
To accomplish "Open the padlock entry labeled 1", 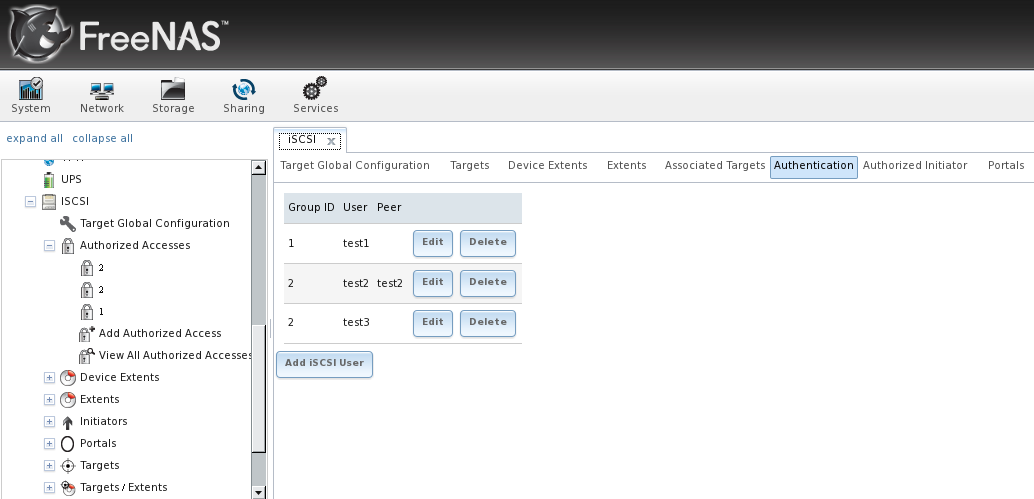I will pyautogui.click(x=86, y=311).
